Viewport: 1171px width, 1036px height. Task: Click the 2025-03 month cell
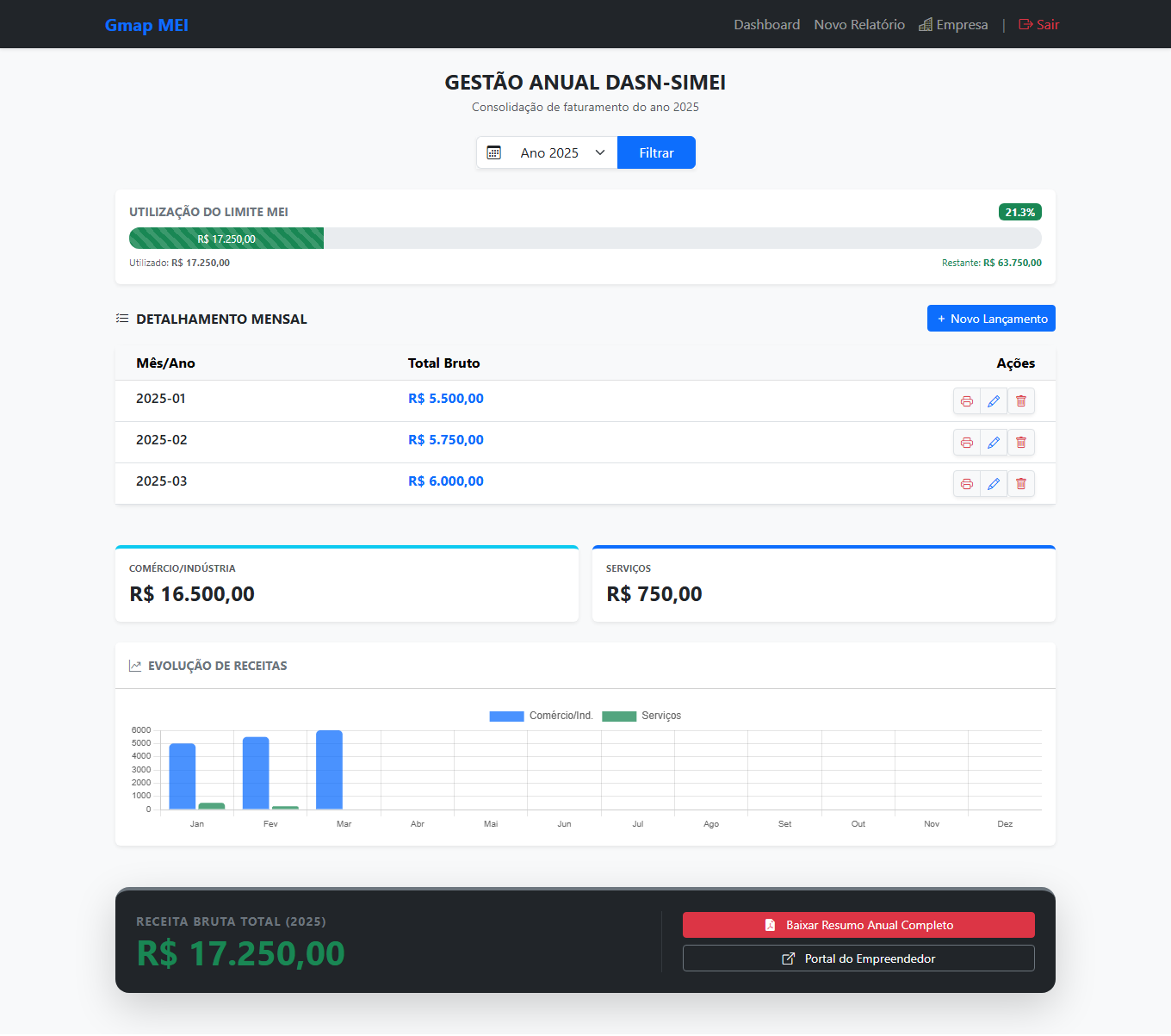162,481
